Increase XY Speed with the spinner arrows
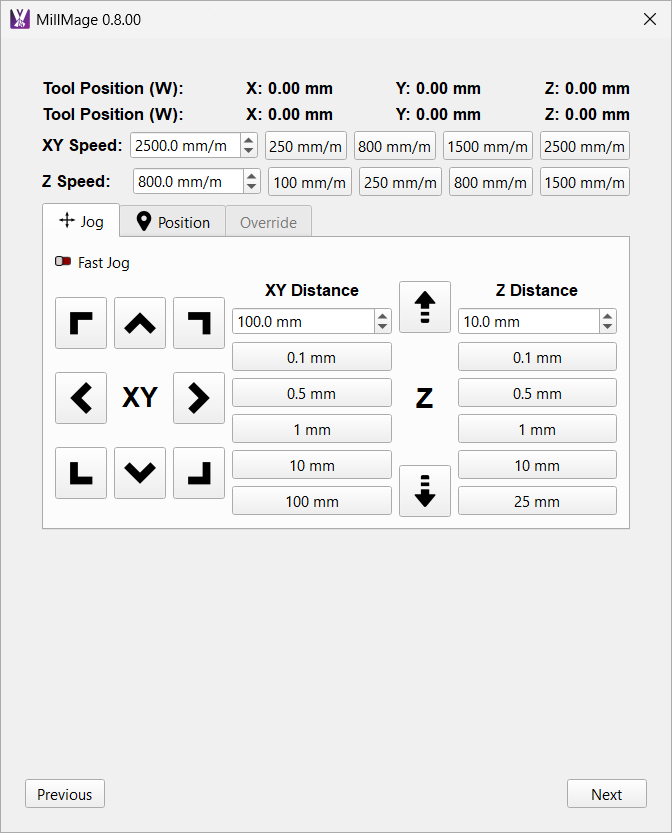This screenshot has height=833, width=672. (x=249, y=140)
